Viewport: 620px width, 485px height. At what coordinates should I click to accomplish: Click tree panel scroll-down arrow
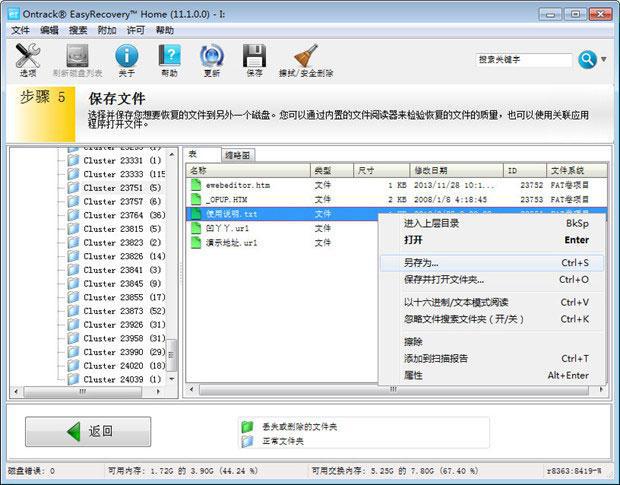pyautogui.click(x=172, y=379)
